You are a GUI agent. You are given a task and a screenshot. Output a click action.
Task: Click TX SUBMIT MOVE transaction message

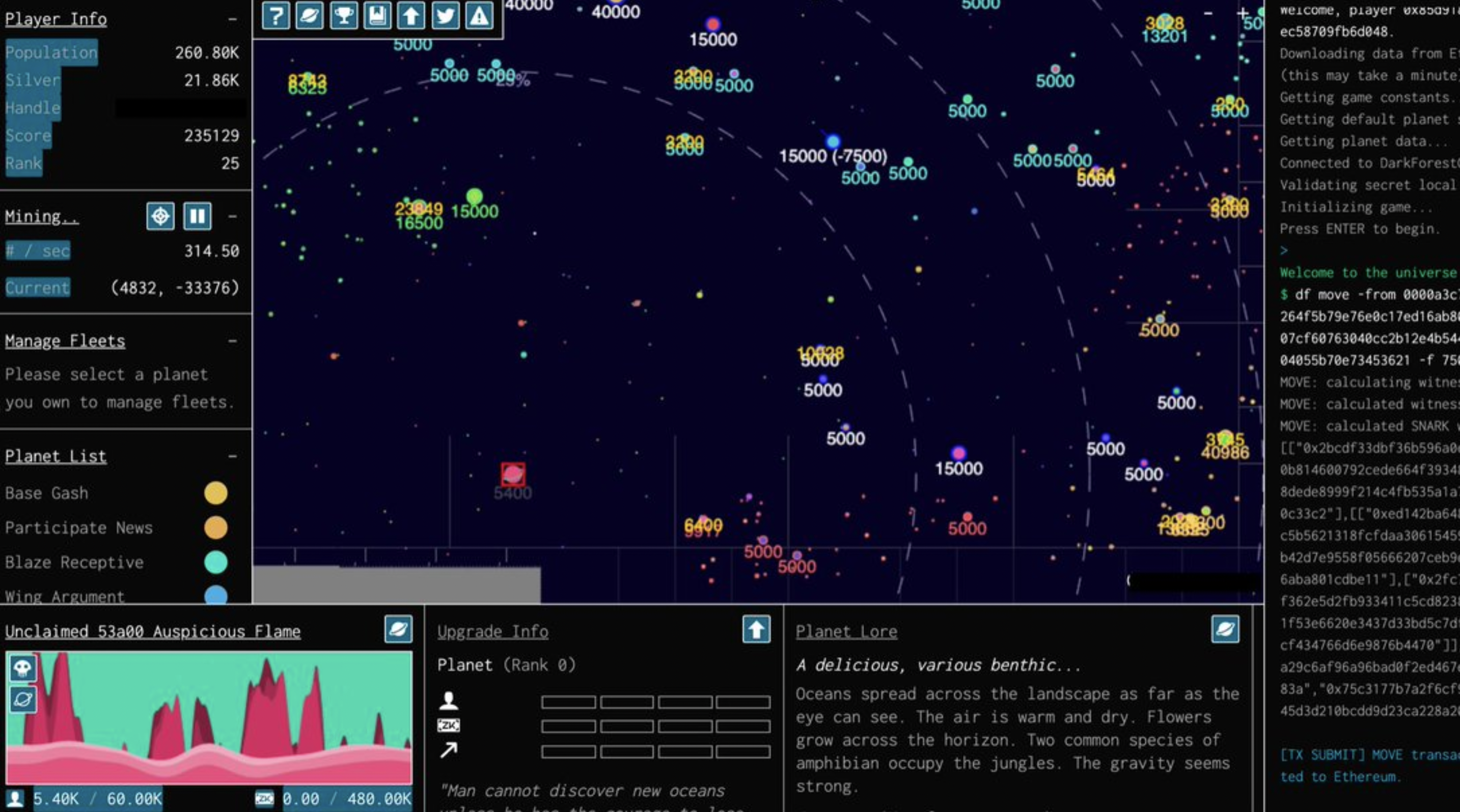tap(1369, 766)
